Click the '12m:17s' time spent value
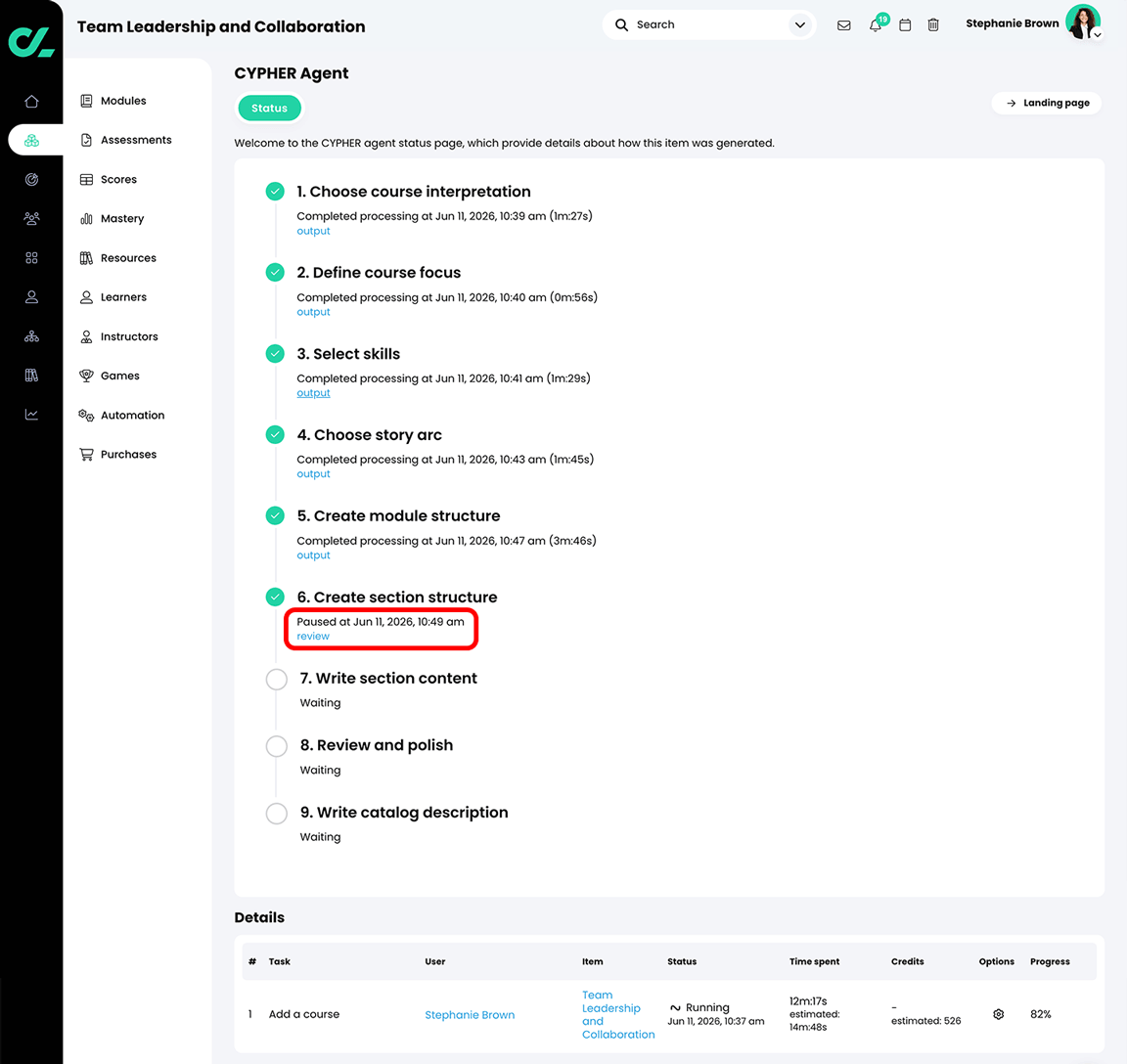 point(808,1000)
